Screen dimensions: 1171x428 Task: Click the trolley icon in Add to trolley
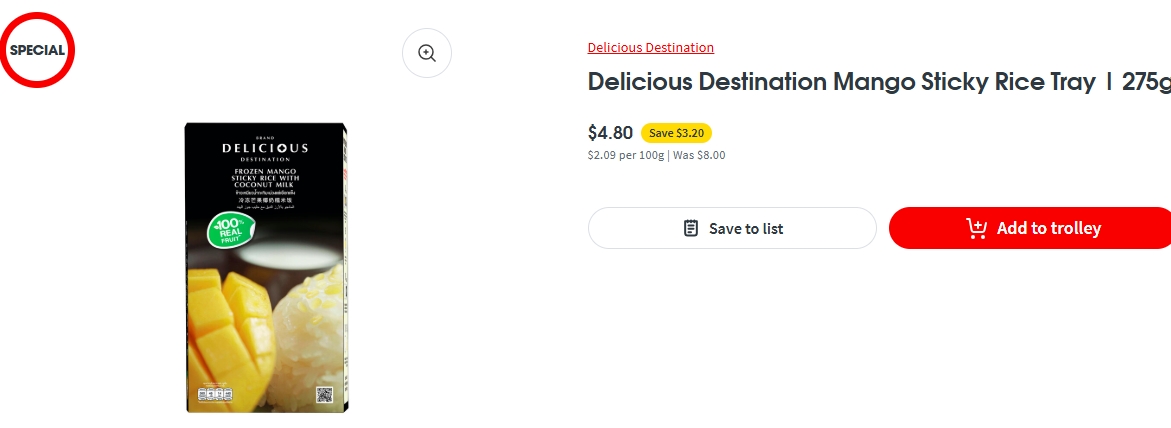[x=976, y=228]
